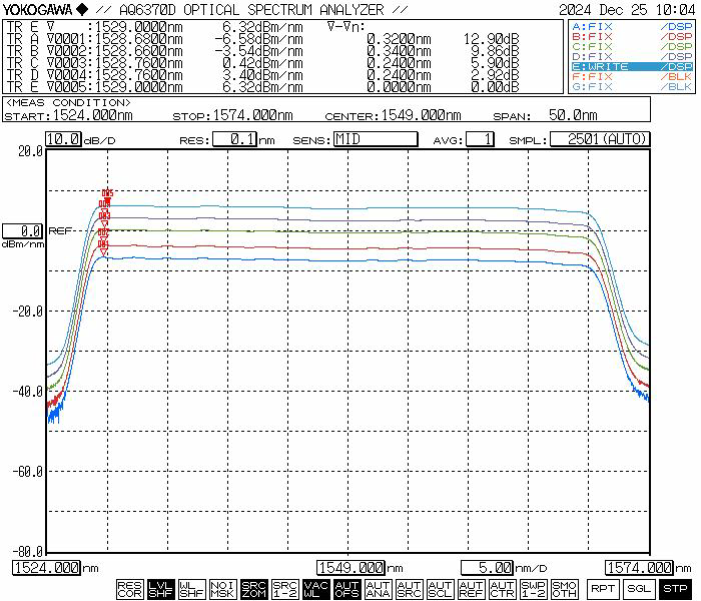
Task: Select SGL single sweep mode
Action: tap(639, 589)
